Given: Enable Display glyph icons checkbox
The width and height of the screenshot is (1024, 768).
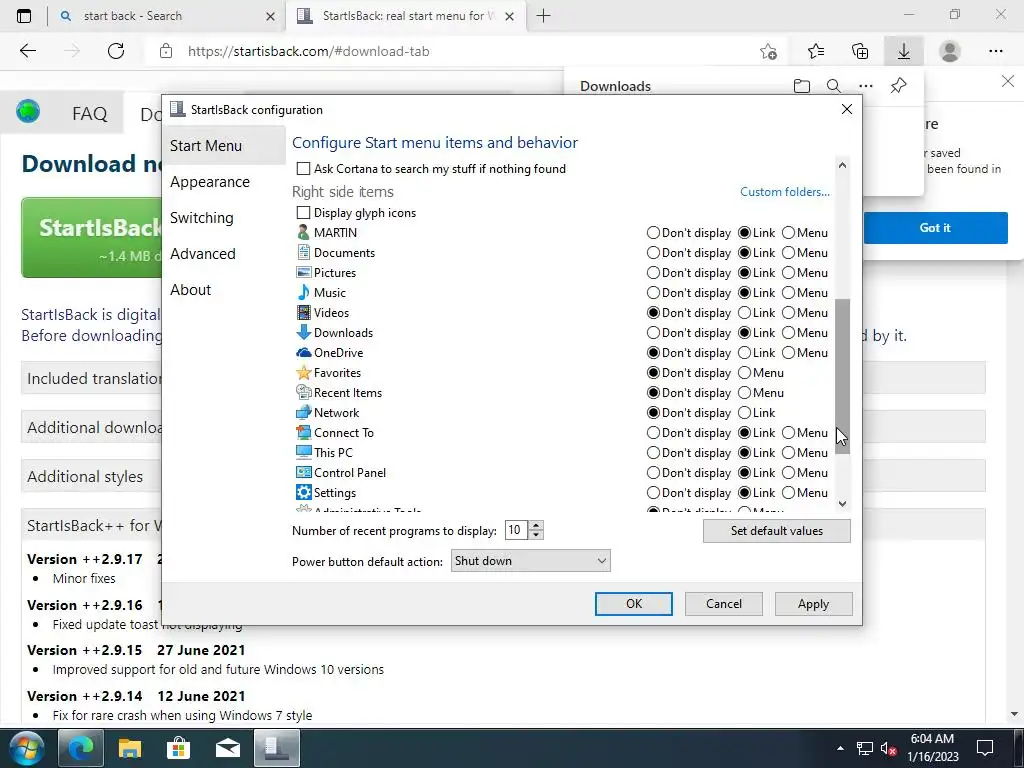Looking at the screenshot, I should pyautogui.click(x=303, y=213).
